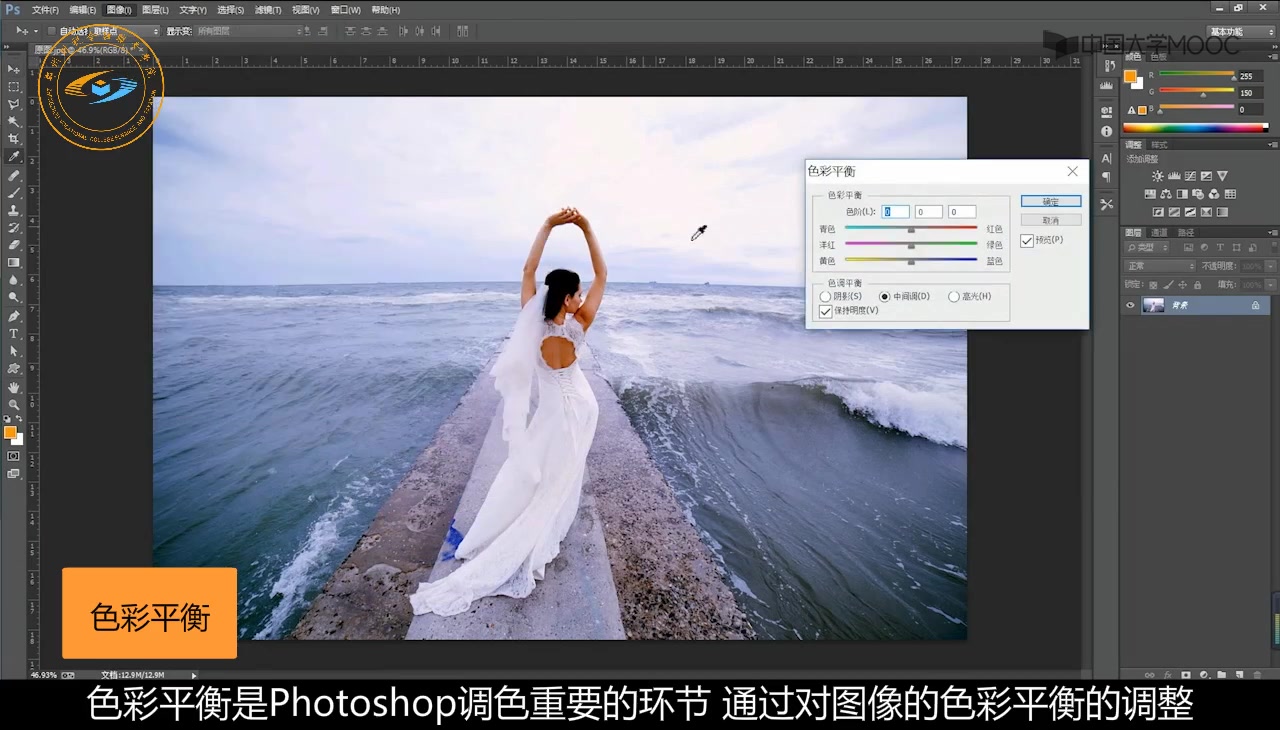Switch to the 通道 channels tab
This screenshot has width=1280, height=730.
pyautogui.click(x=1160, y=232)
